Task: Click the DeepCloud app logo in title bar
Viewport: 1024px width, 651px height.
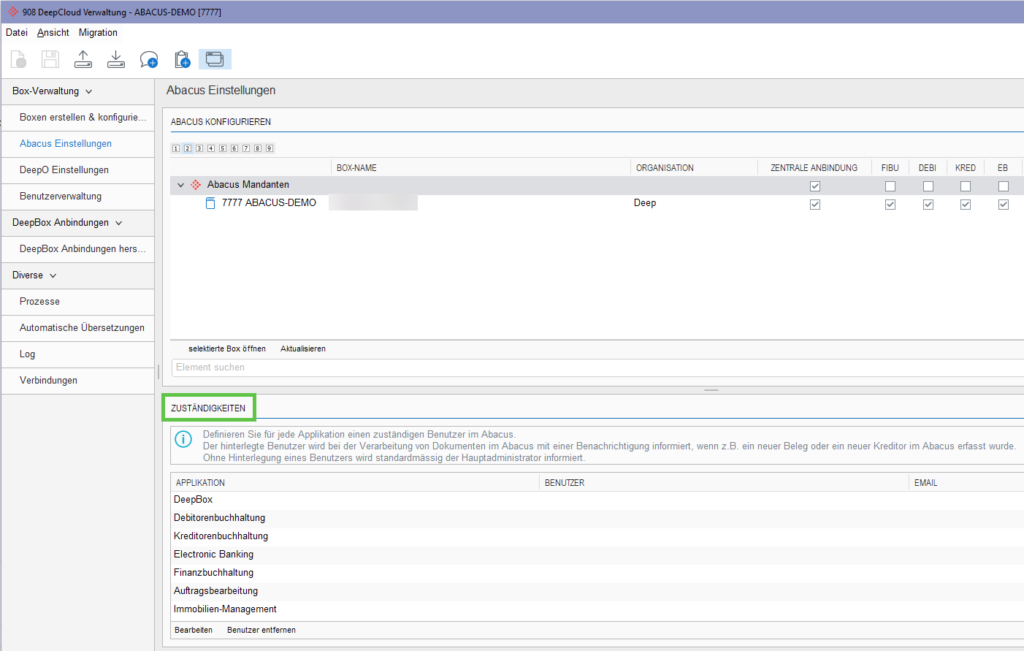Action: [12, 12]
